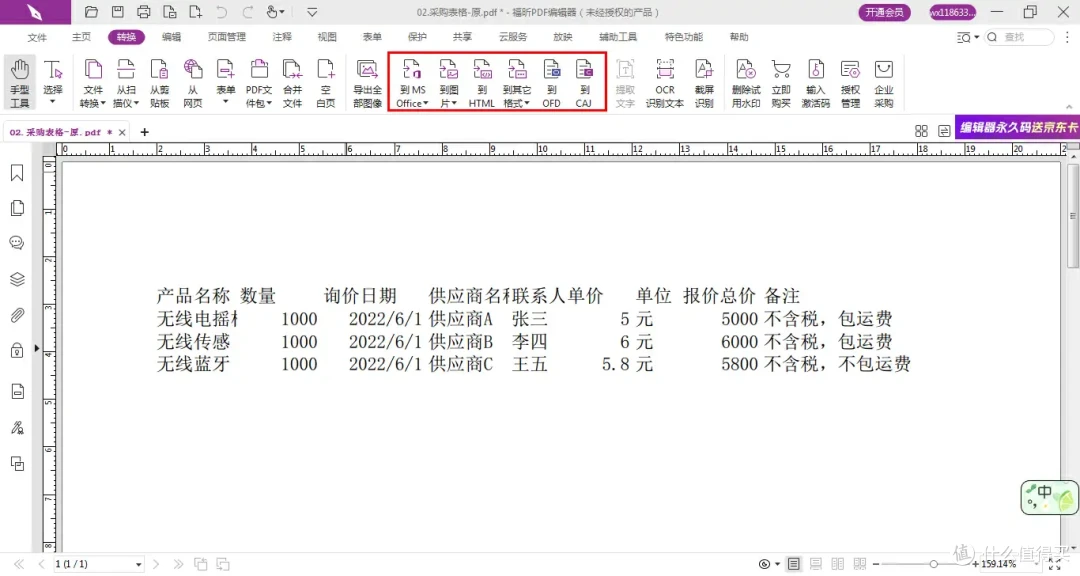Create PDF from clipboard (从剪贴板)
Viewport: 1080px width, 576px height.
coord(159,83)
